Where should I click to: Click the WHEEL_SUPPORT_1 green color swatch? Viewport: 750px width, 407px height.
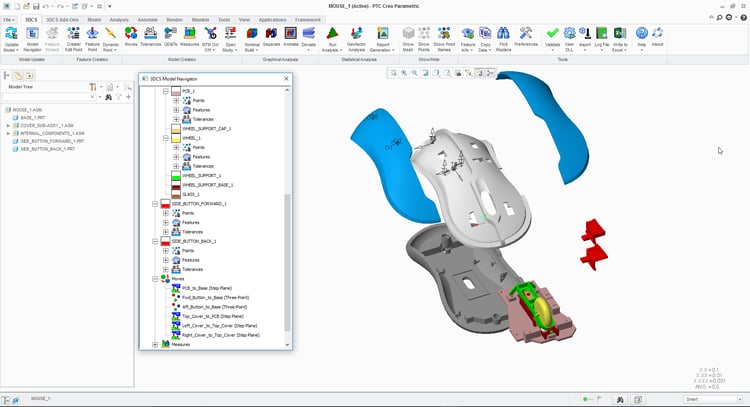176,176
